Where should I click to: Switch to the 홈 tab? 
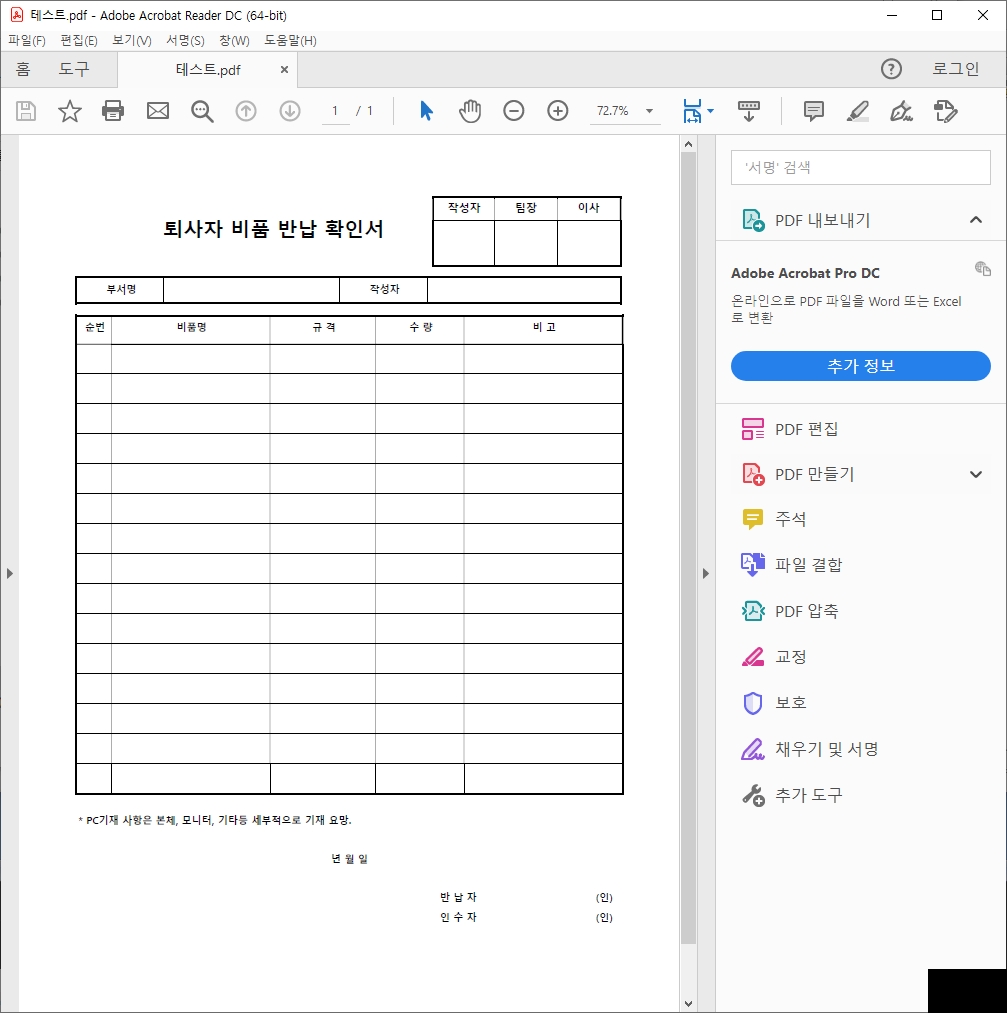pyautogui.click(x=23, y=68)
